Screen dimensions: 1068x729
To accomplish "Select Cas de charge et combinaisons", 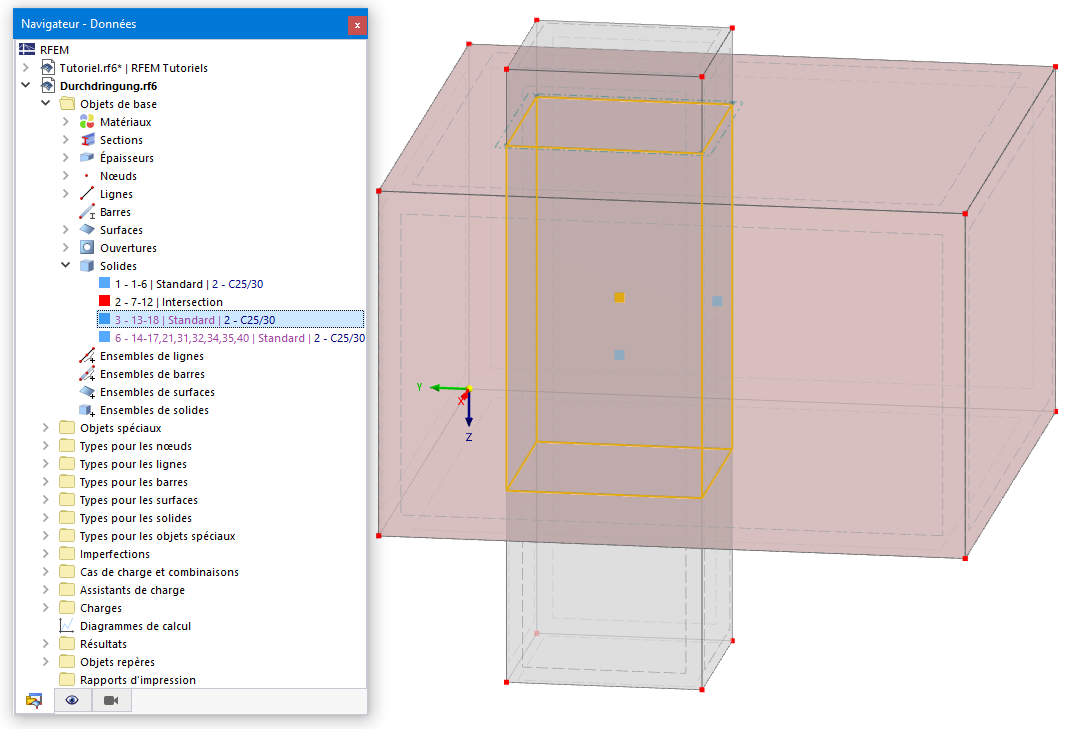I will [159, 572].
